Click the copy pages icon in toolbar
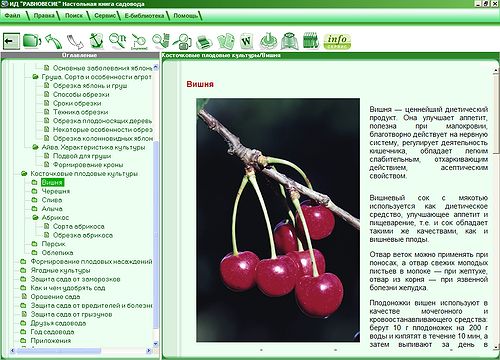Image resolution: width=500 pixels, height=360 pixels. (x=226, y=42)
